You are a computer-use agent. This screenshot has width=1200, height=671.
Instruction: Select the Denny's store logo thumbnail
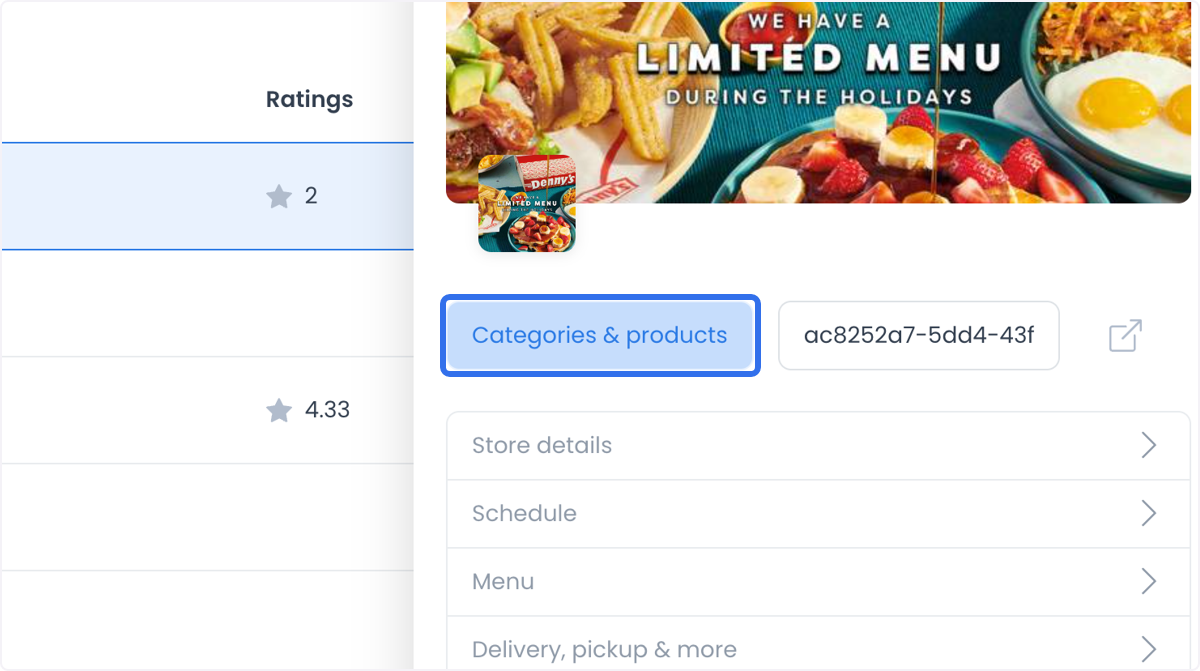point(527,203)
